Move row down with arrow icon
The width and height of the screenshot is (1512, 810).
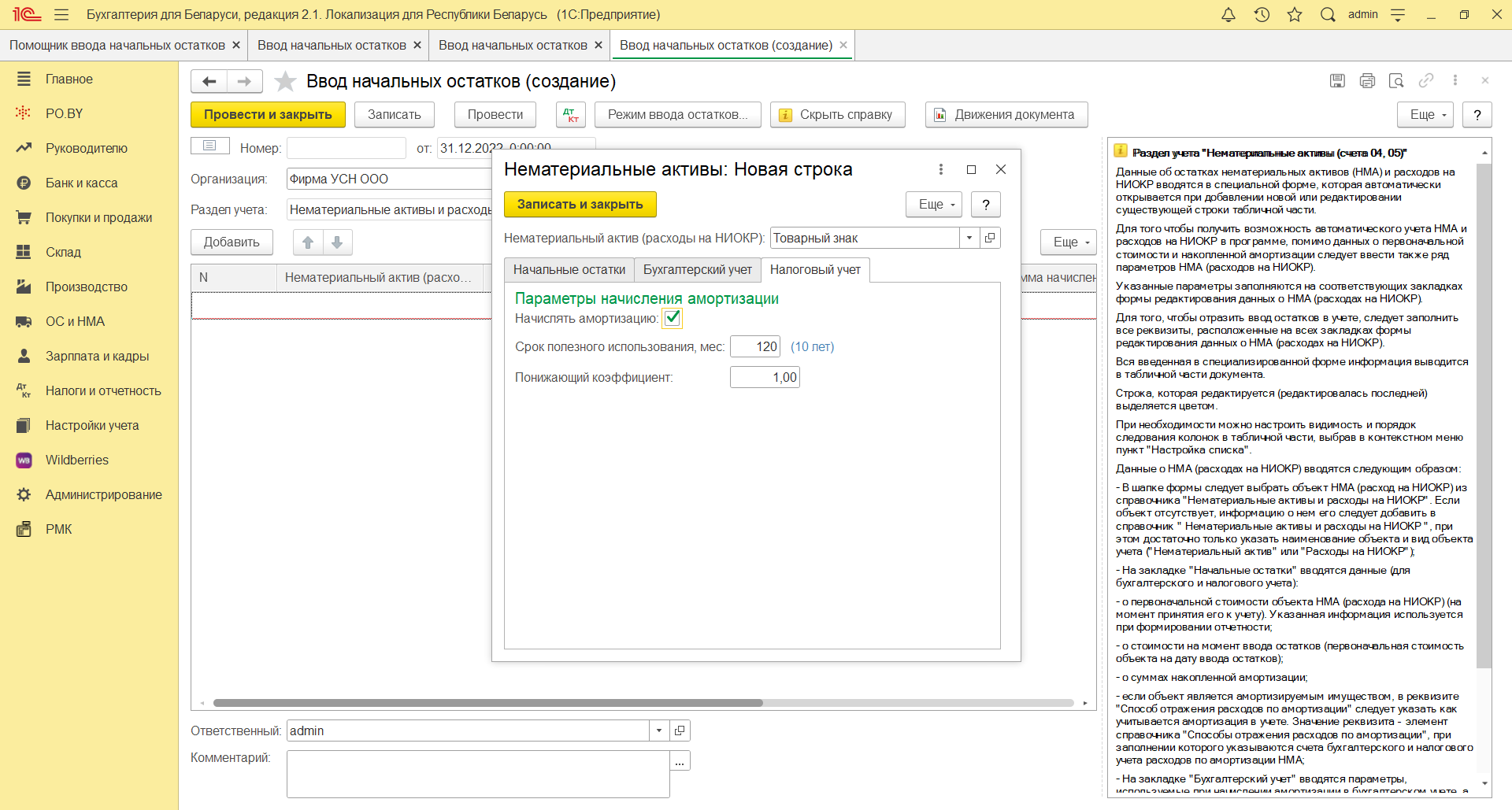[337, 242]
